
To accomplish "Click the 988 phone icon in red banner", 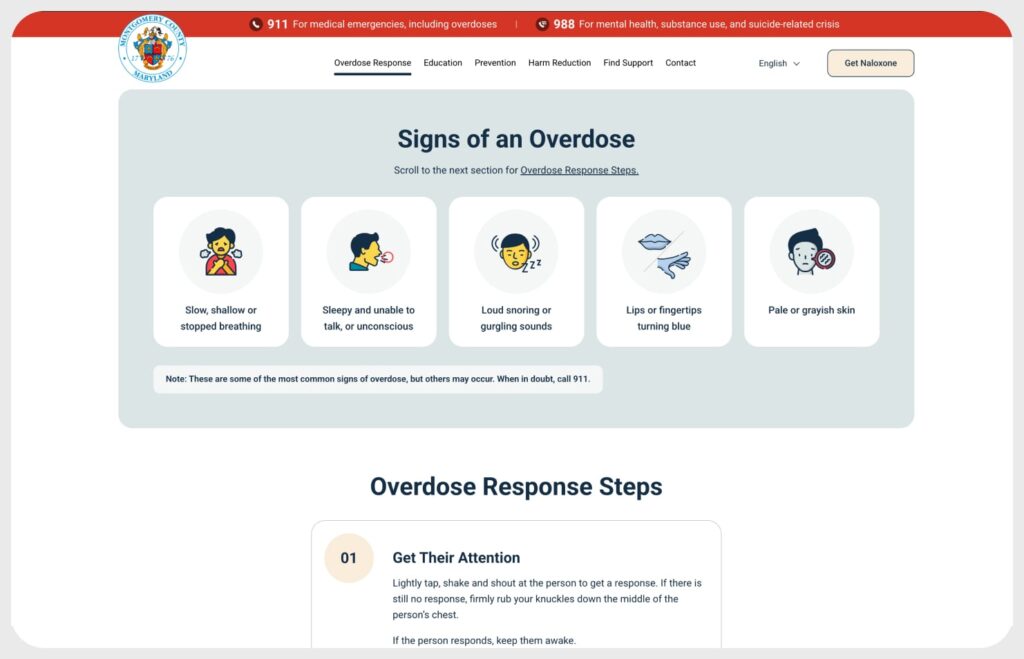I will [541, 23].
